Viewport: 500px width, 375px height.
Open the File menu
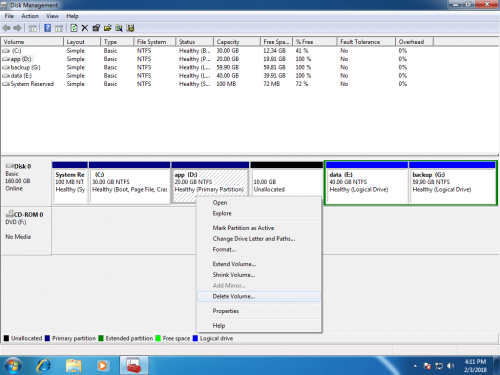coord(9,16)
